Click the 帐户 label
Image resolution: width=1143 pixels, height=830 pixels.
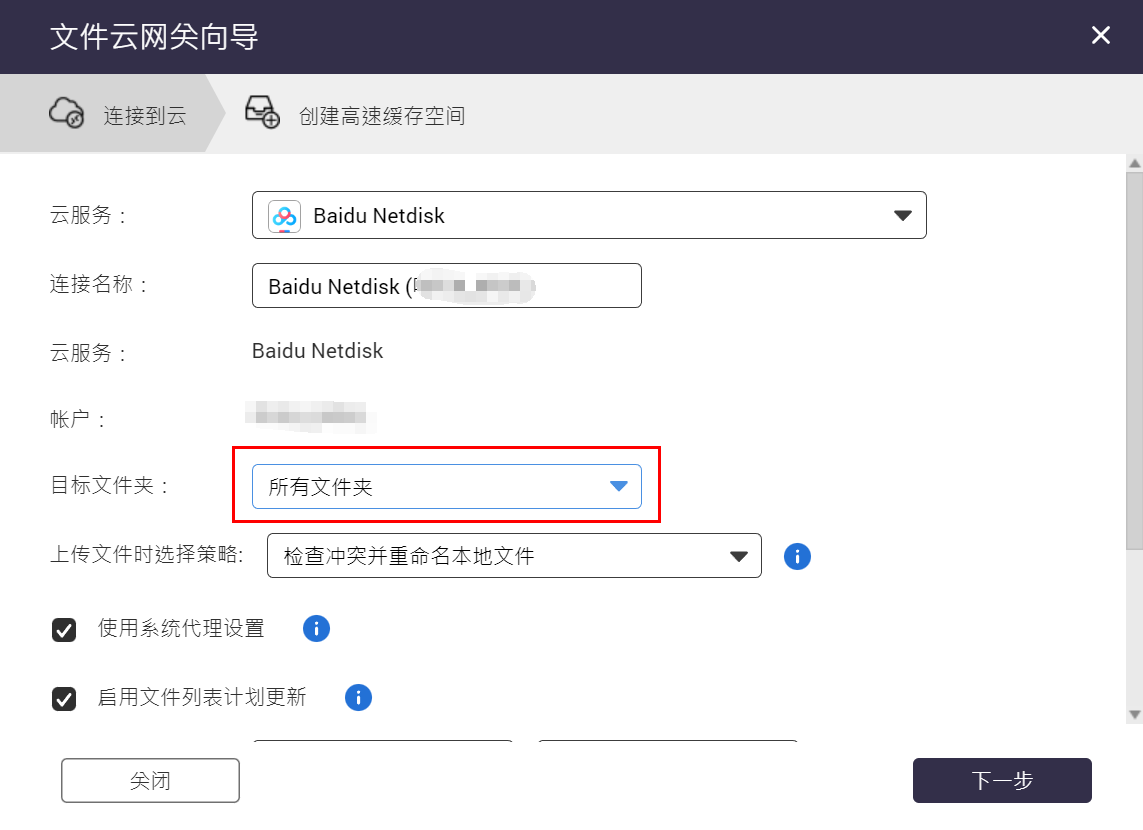click(x=77, y=419)
